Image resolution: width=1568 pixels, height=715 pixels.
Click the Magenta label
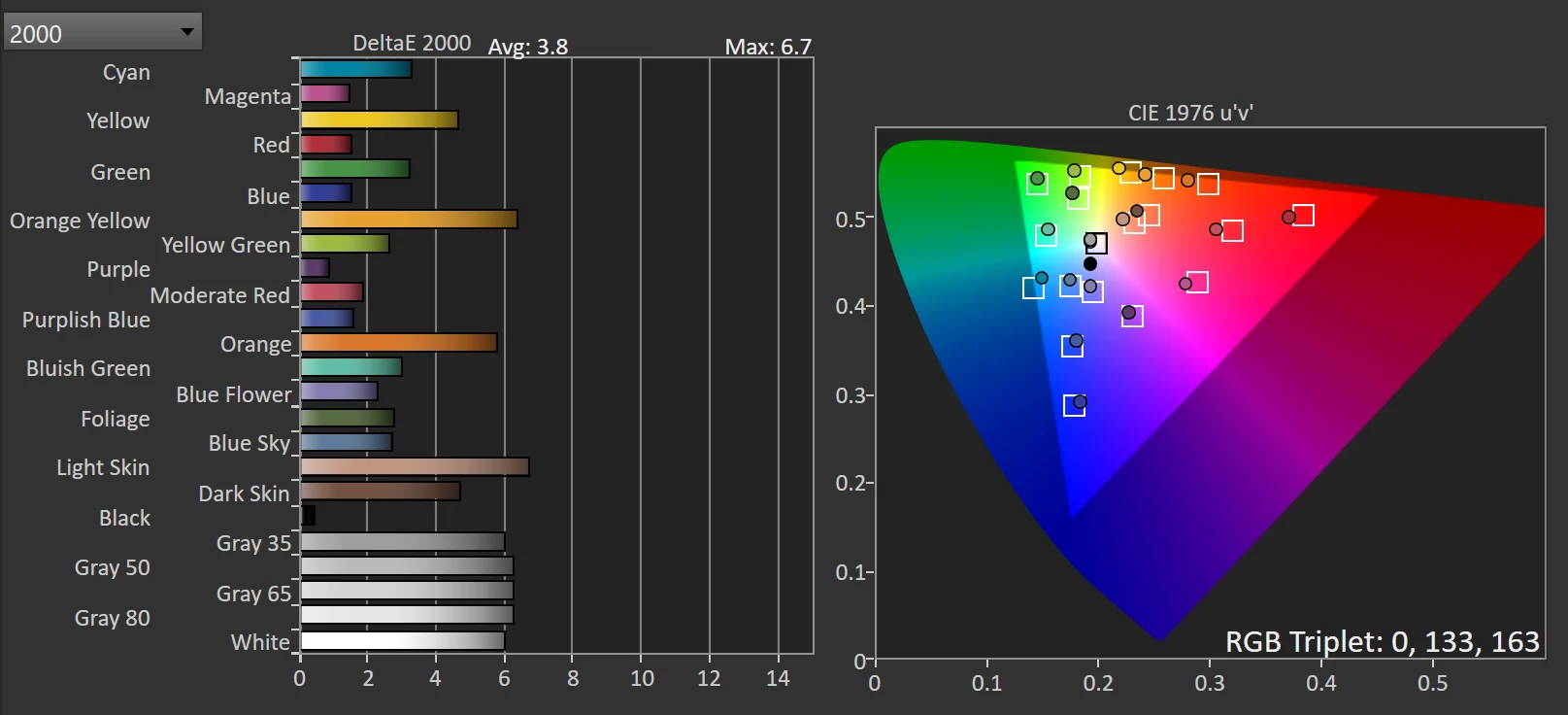pos(248,96)
